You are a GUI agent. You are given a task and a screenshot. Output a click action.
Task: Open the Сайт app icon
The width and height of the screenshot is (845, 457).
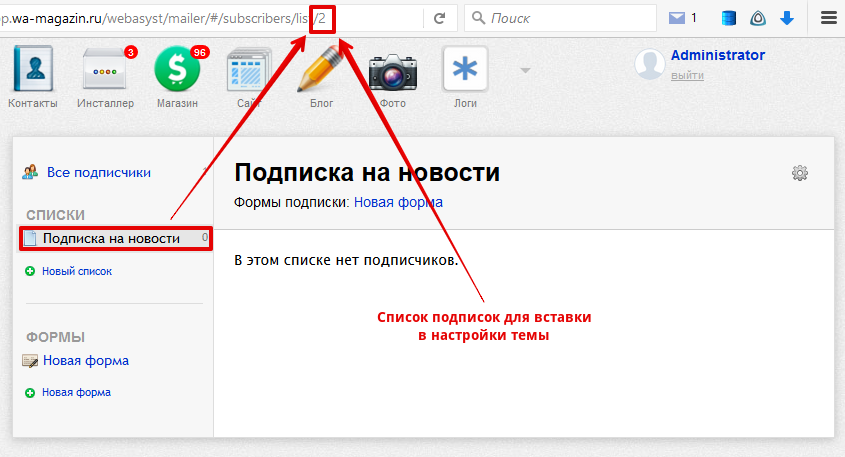pos(249,69)
